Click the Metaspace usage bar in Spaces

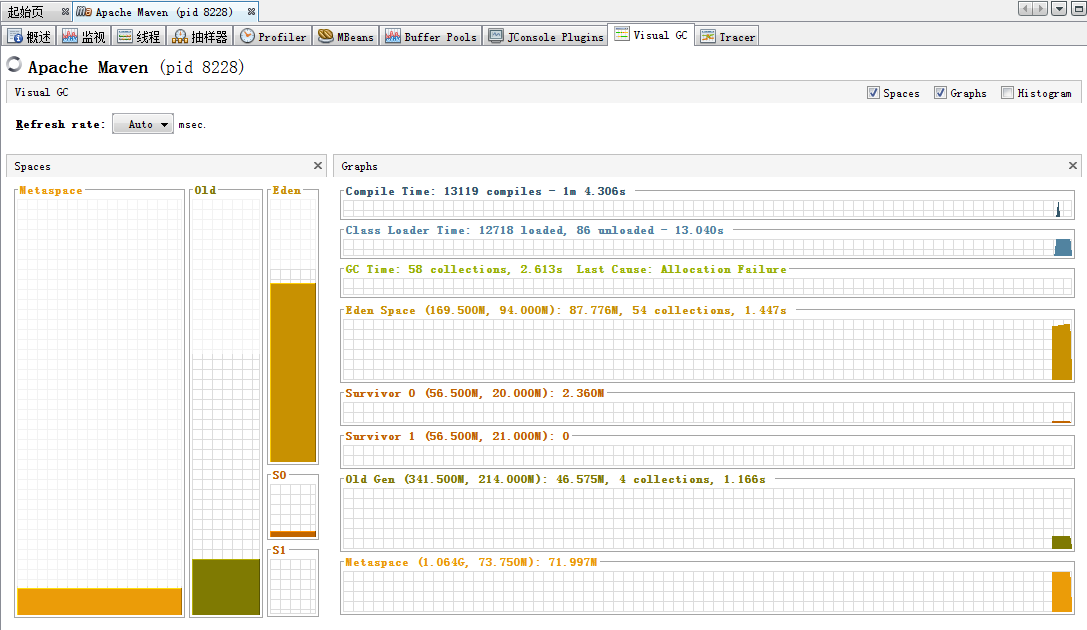click(99, 602)
